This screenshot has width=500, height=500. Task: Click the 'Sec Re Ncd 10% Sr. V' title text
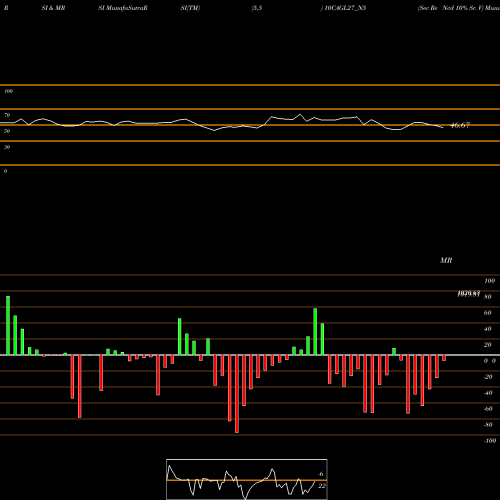pos(450,8)
